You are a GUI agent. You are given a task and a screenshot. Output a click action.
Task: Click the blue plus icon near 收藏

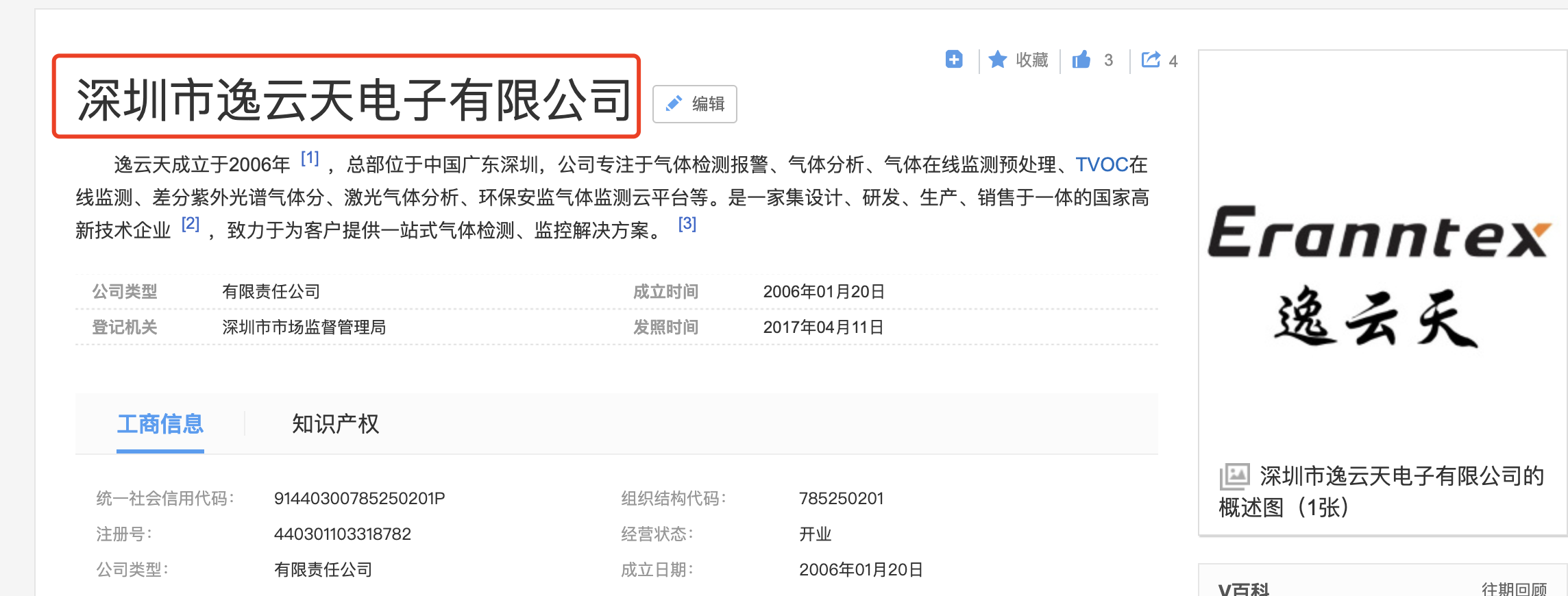point(954,60)
